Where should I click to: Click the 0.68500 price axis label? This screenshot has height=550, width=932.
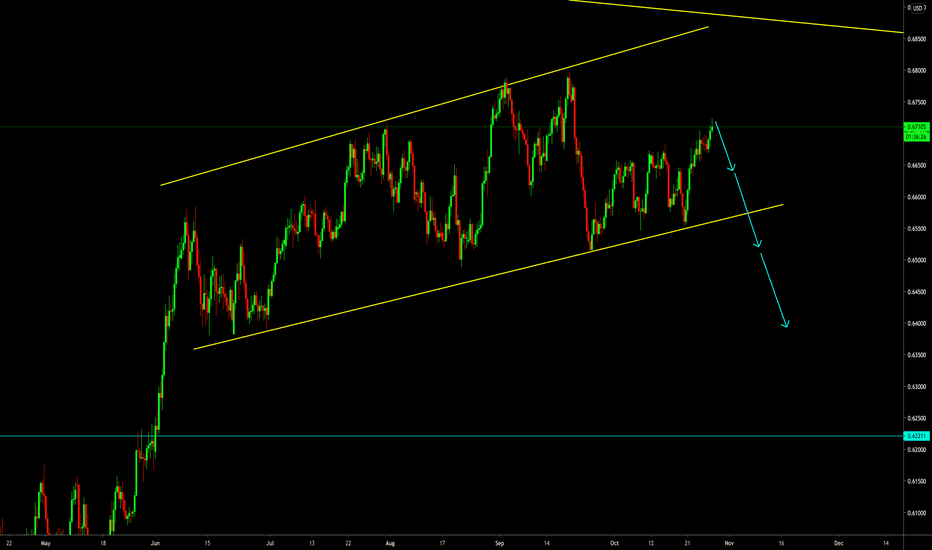click(x=917, y=39)
